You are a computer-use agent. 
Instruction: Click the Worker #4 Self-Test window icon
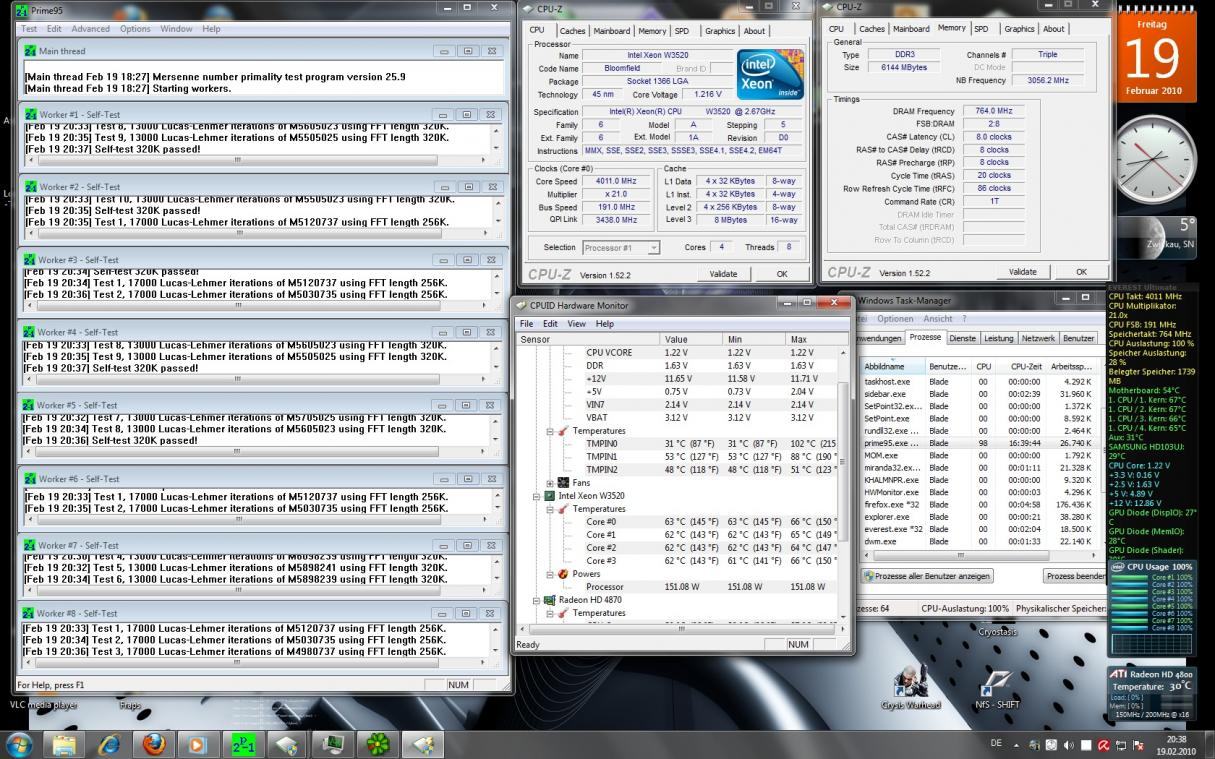[30, 332]
